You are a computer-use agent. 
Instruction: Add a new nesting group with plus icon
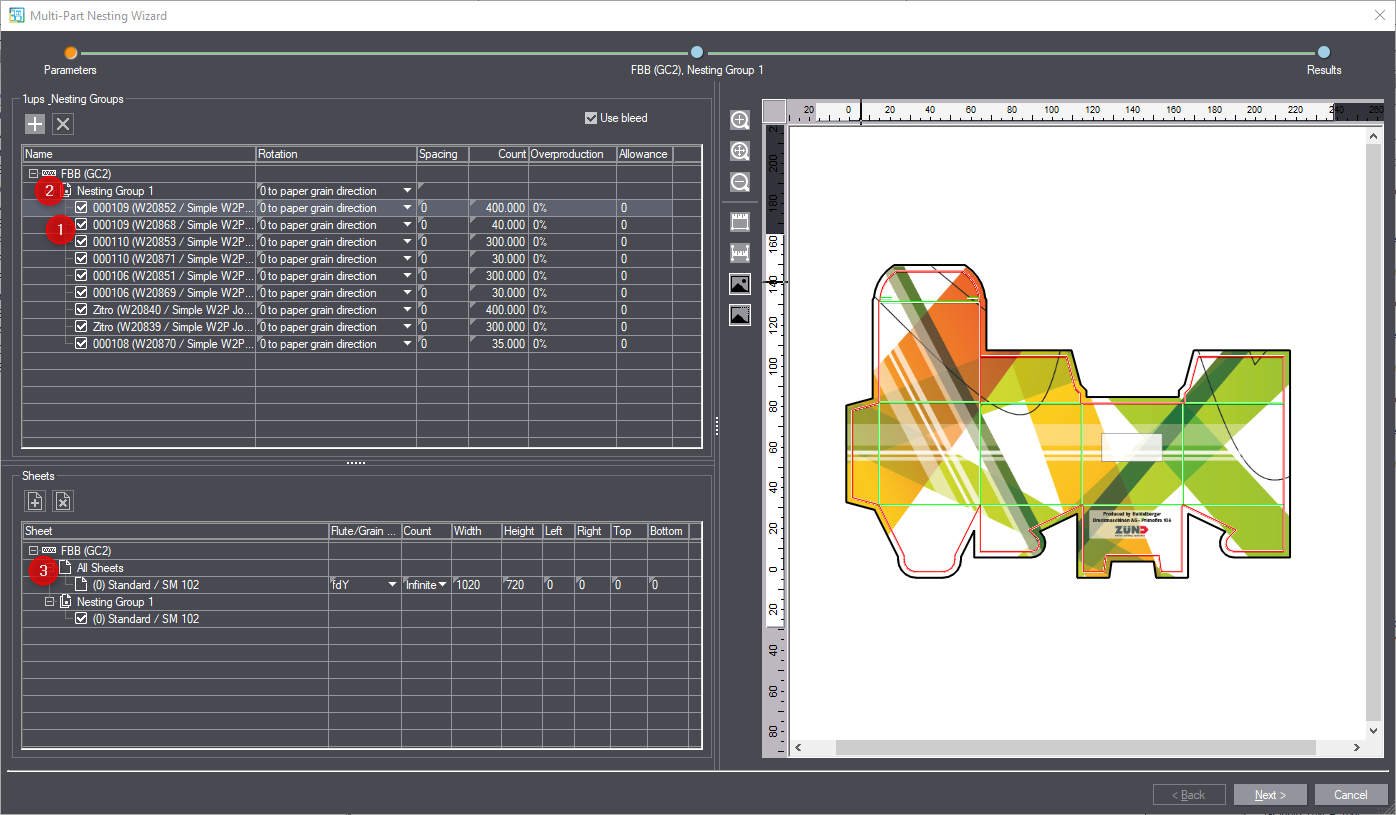click(x=35, y=124)
